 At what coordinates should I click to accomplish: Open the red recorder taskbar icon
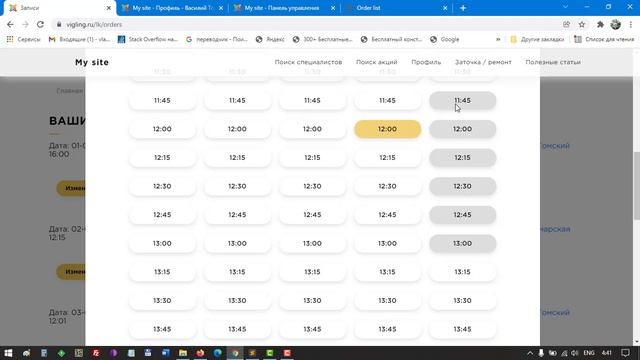287,353
